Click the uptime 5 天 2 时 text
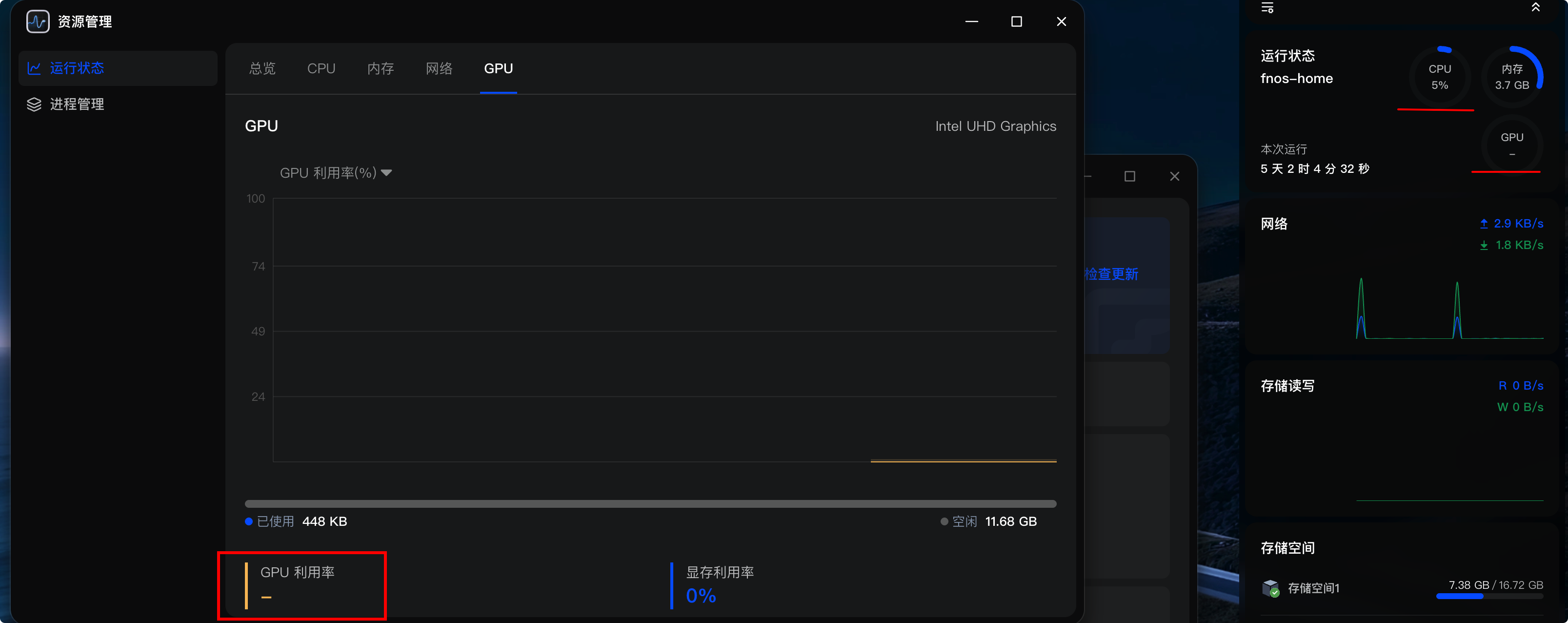This screenshot has width=1568, height=623. (x=1315, y=169)
